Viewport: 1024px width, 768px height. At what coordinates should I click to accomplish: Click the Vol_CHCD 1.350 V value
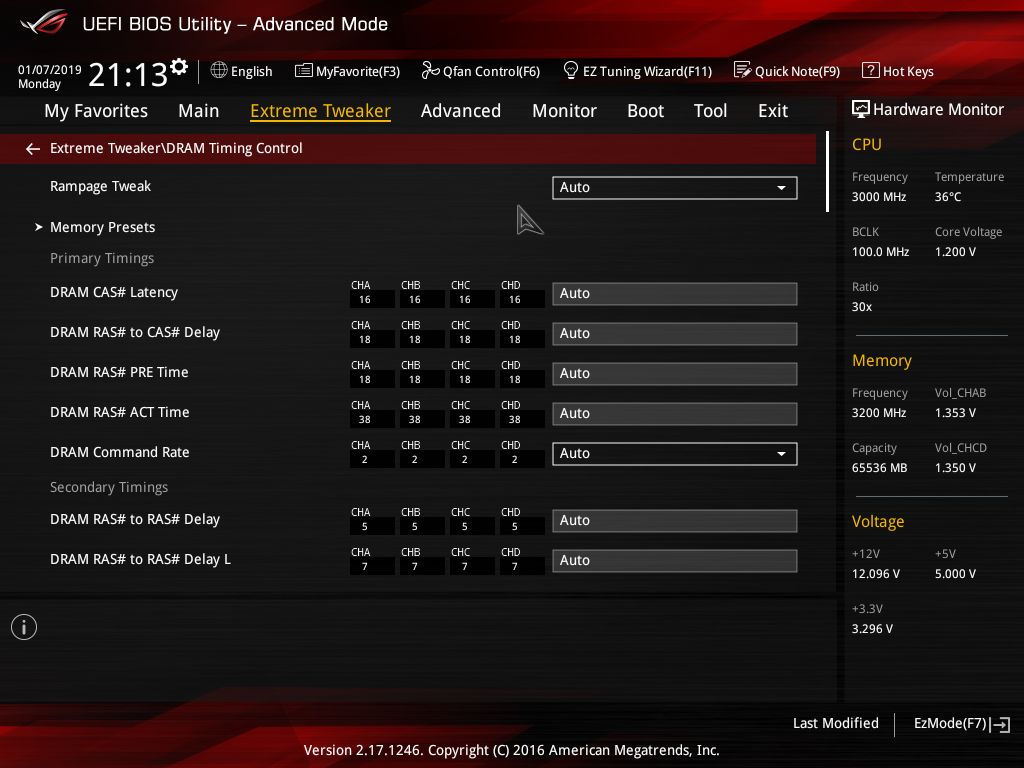click(955, 468)
